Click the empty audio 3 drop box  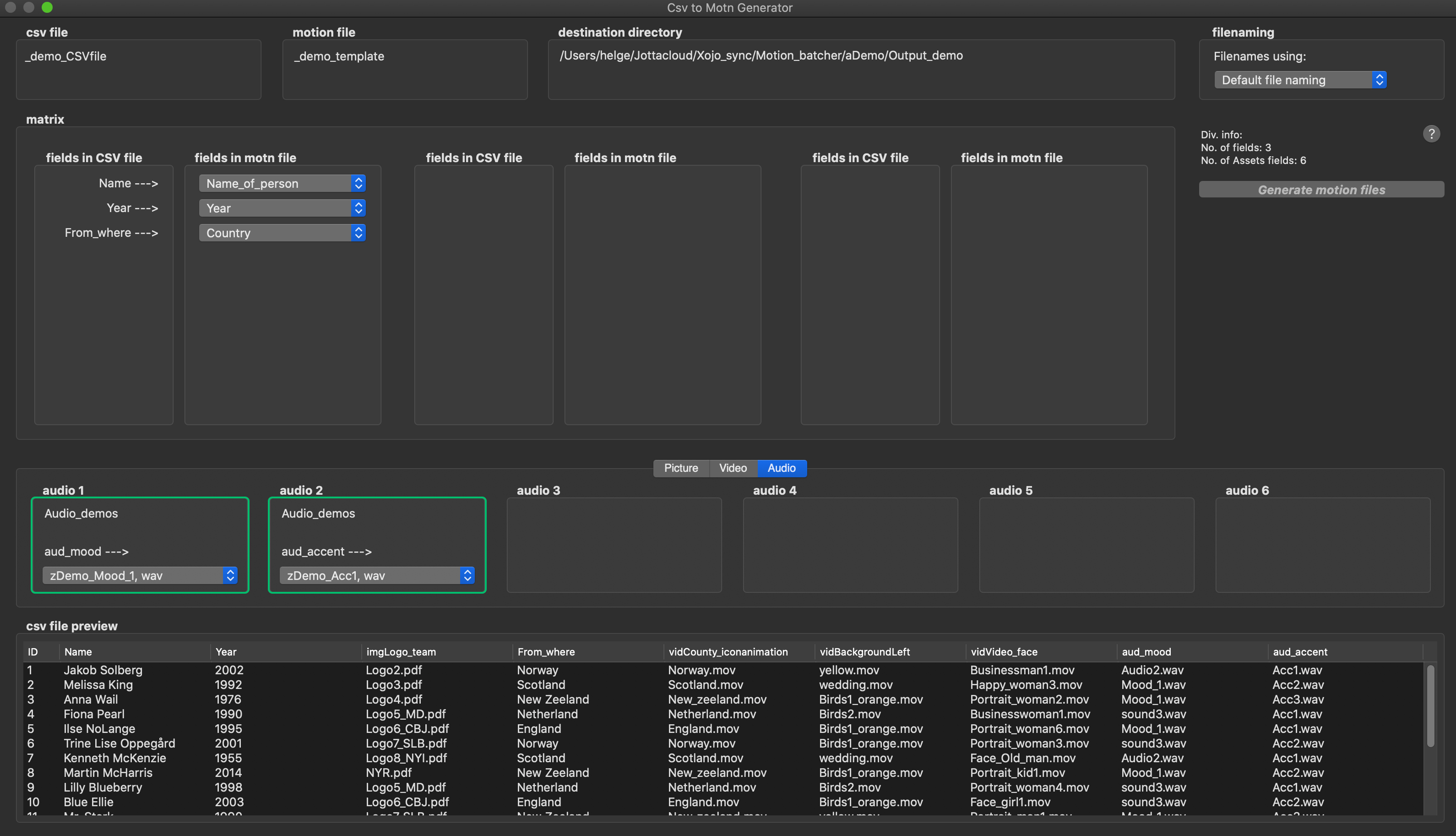click(614, 545)
